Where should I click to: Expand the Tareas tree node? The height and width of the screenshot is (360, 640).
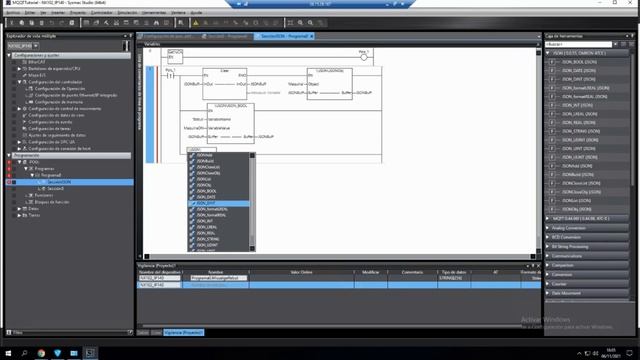pos(19,215)
